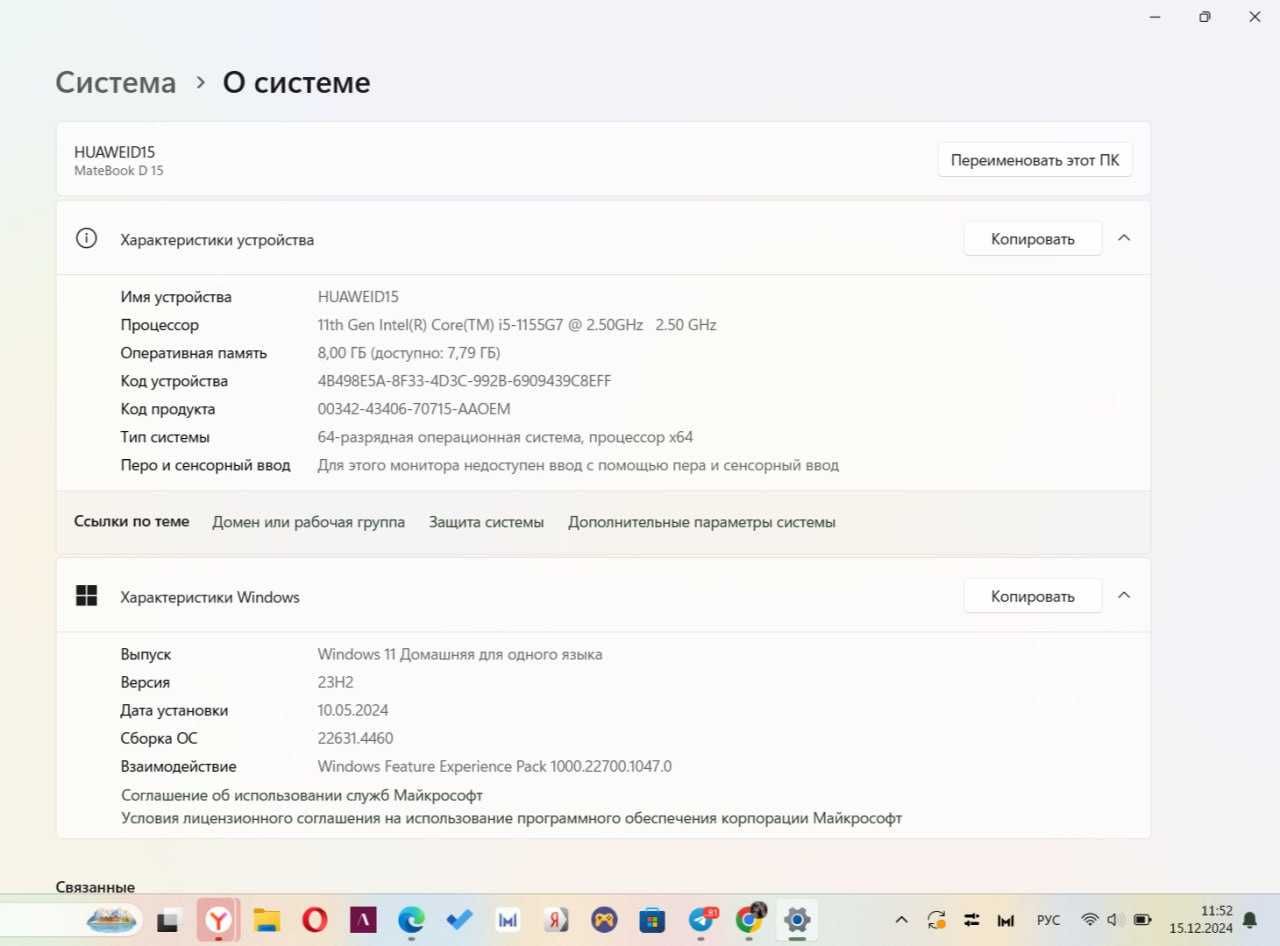
Task: Open the notification bell
Action: coord(1249,920)
